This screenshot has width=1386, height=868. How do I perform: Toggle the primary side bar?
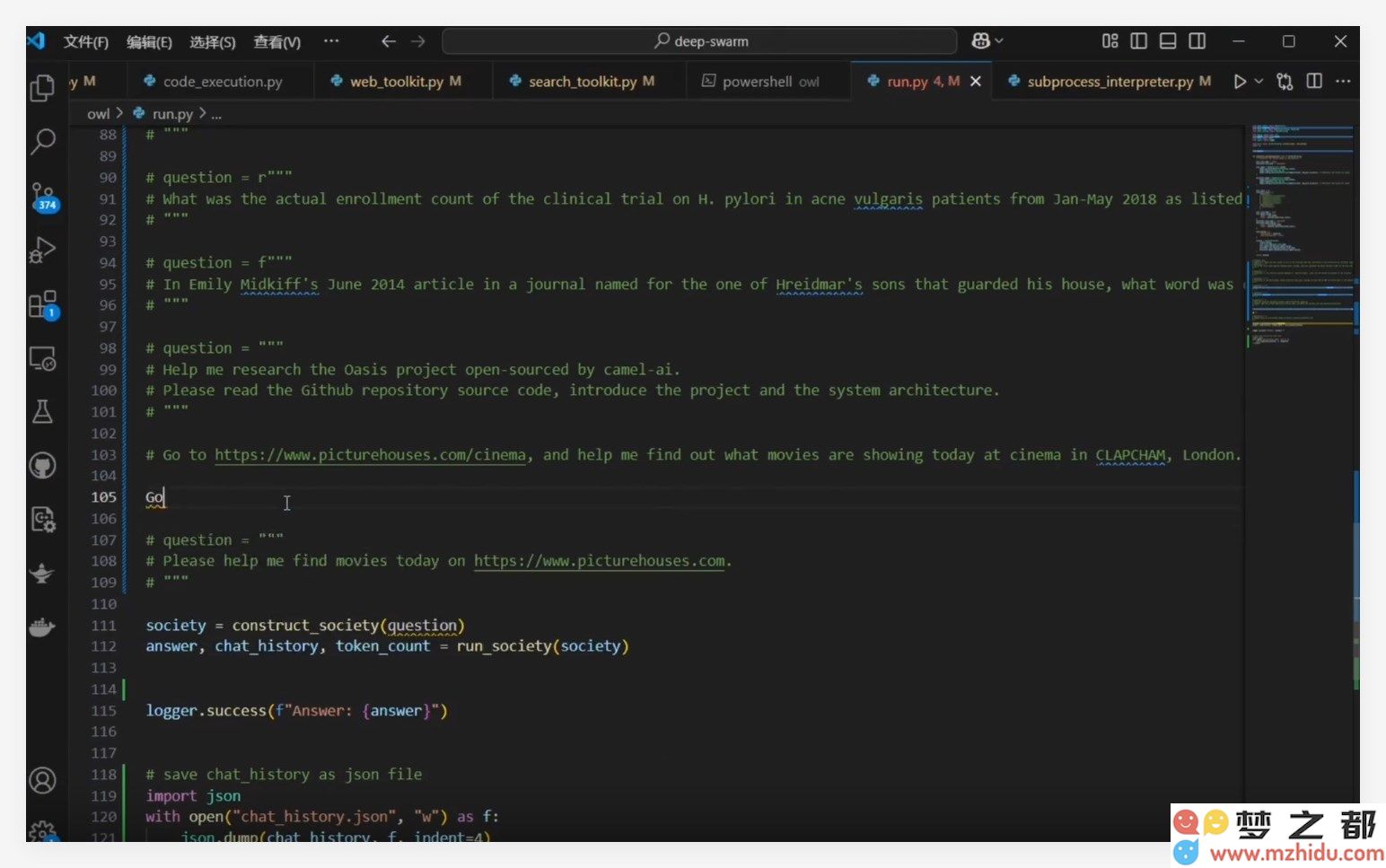(1139, 41)
